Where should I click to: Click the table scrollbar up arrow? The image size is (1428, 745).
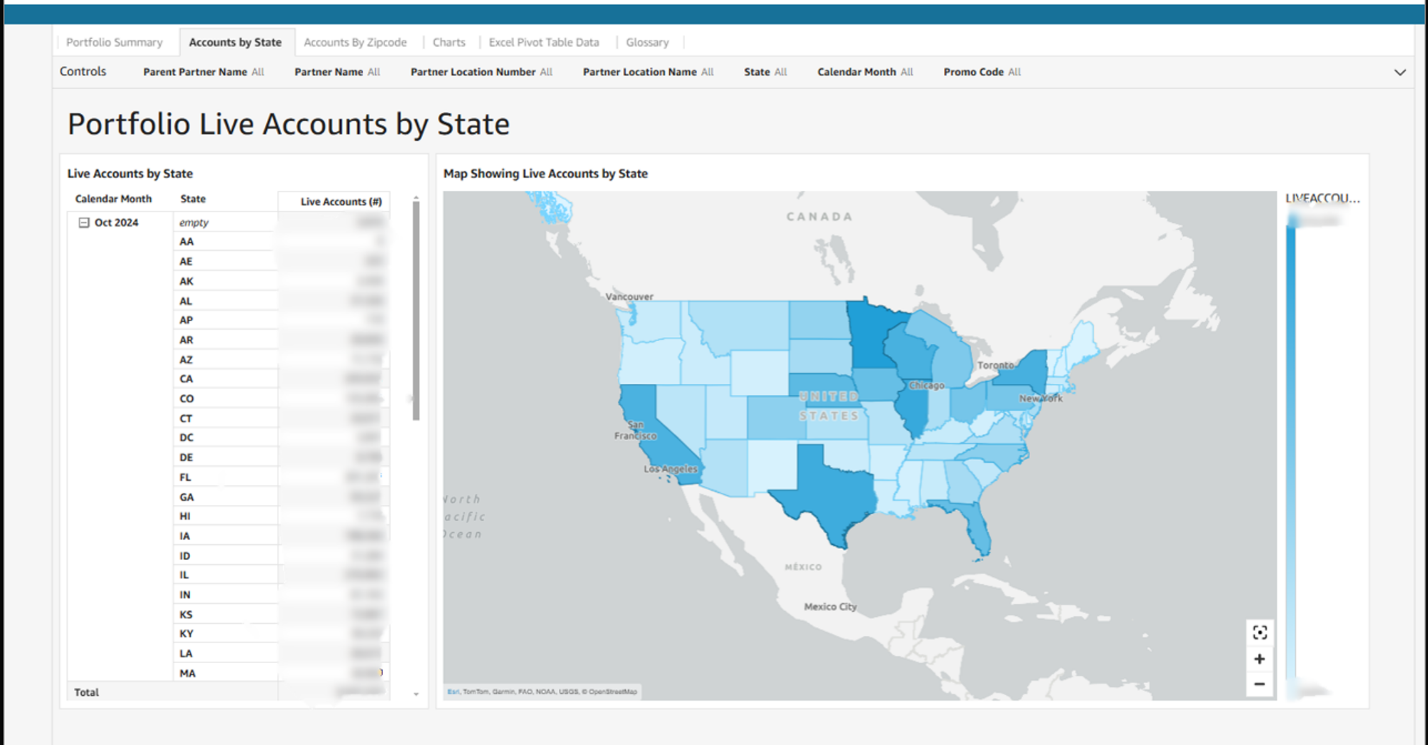(x=416, y=200)
